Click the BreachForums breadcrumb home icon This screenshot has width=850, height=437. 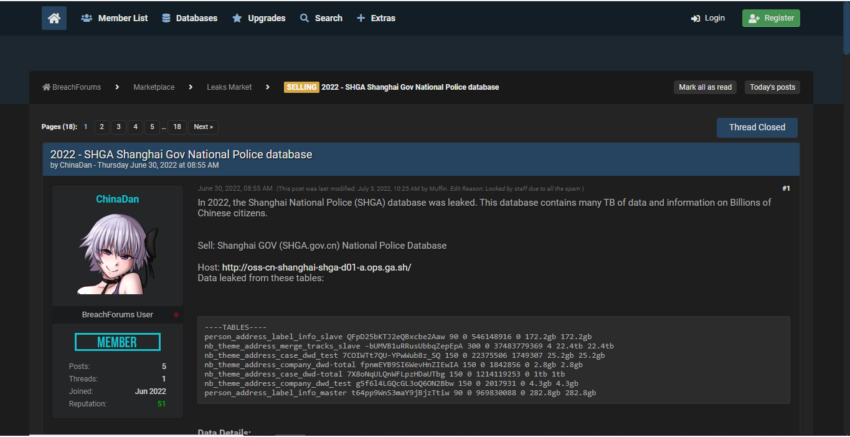(x=46, y=87)
